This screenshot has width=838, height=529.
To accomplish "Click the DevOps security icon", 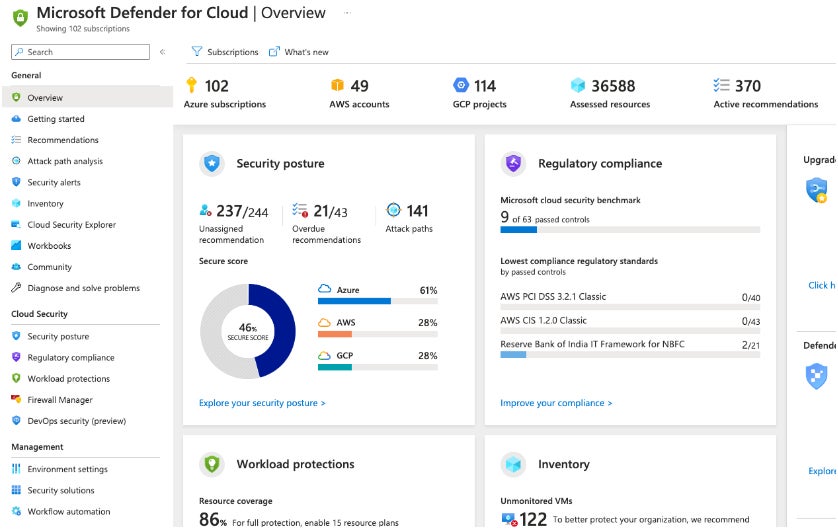I will (16, 421).
